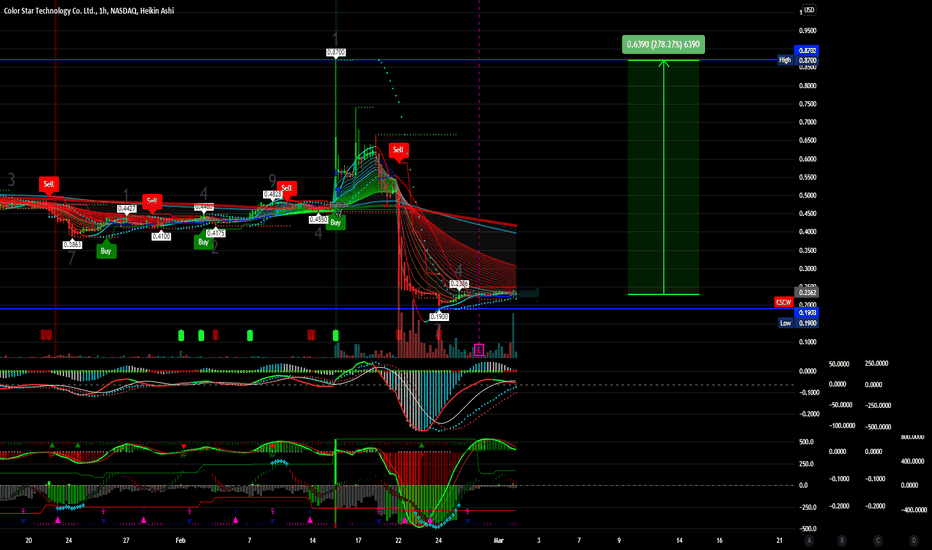Viewport: 932px width, 550px height.
Task: Click the 0.4550 pivot label
Action: click(x=319, y=219)
